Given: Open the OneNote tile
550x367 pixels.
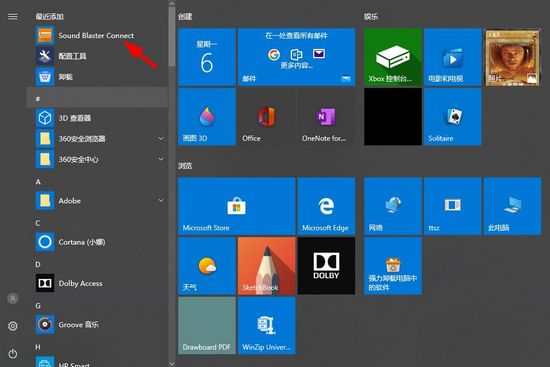Looking at the screenshot, I should coord(326,117).
